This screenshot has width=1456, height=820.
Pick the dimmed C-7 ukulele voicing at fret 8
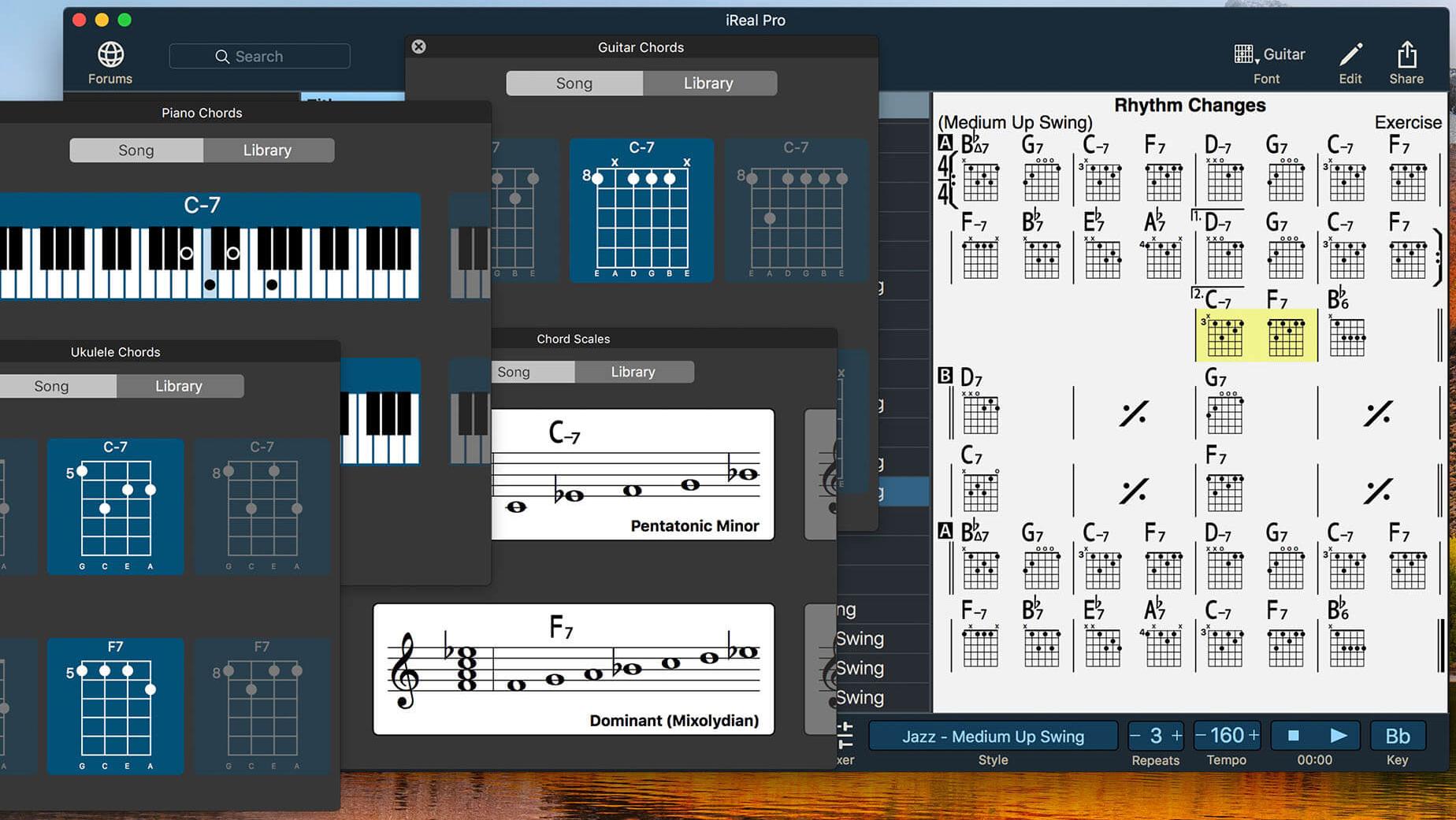click(262, 506)
